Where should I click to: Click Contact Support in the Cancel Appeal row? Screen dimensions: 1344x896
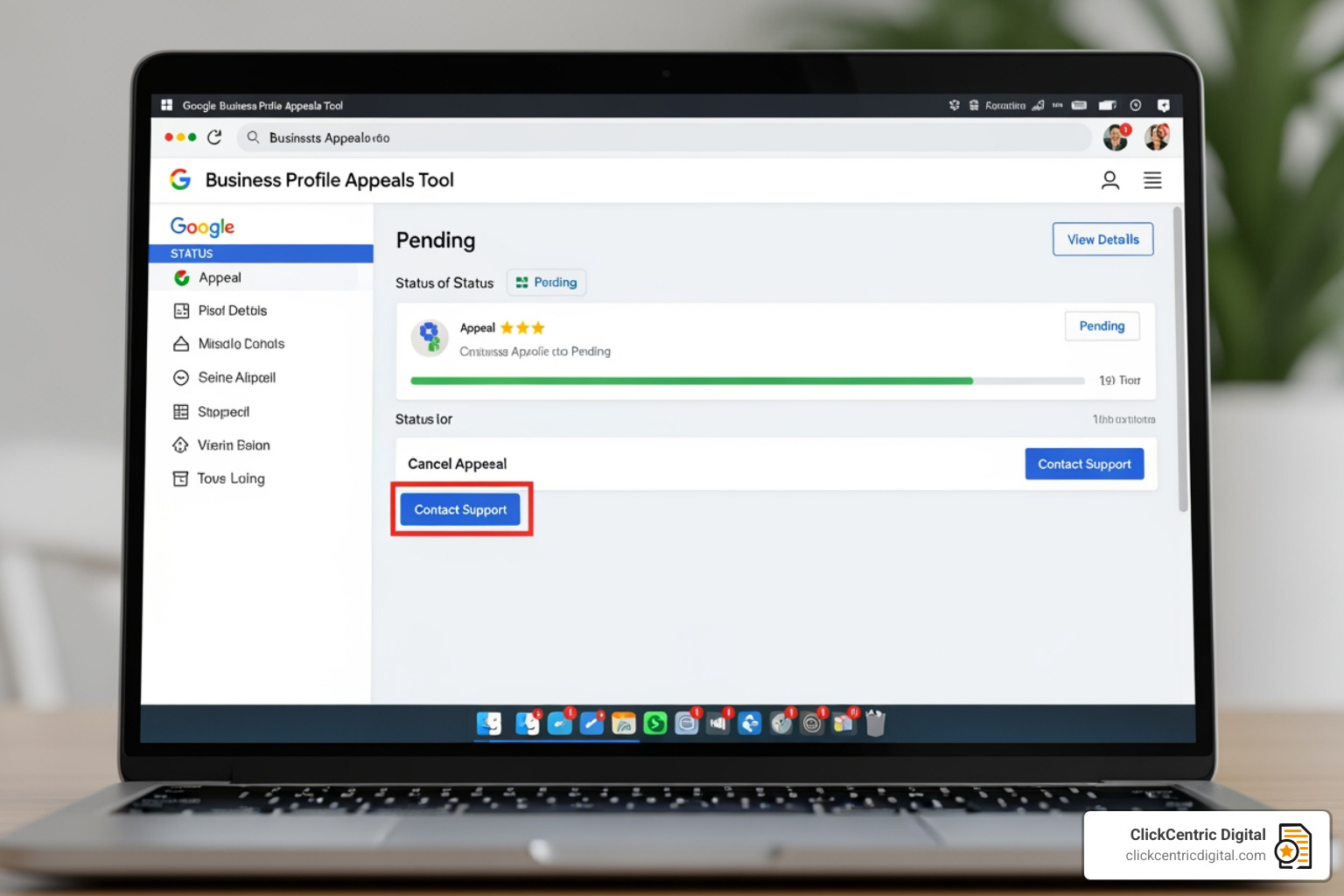pos(1084,464)
